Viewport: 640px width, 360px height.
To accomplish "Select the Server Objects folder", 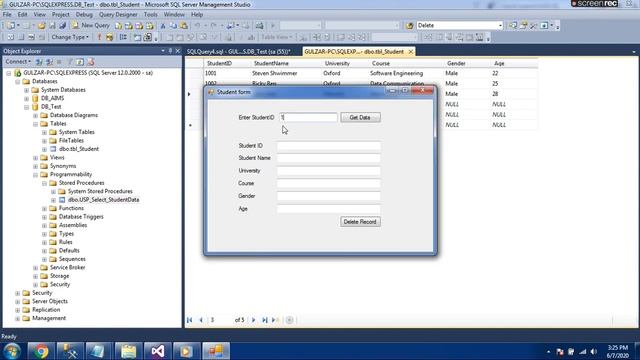I will [50, 301].
